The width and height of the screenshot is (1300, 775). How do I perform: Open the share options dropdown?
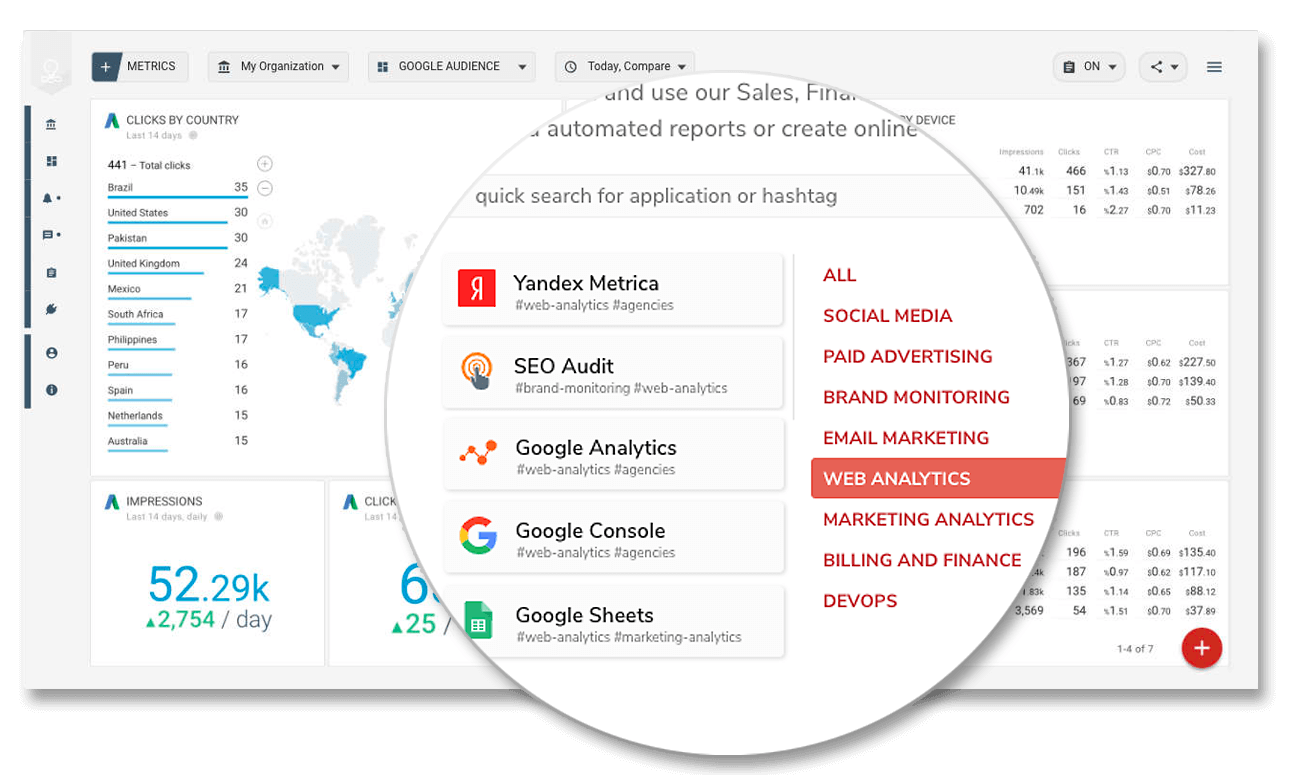[1163, 67]
